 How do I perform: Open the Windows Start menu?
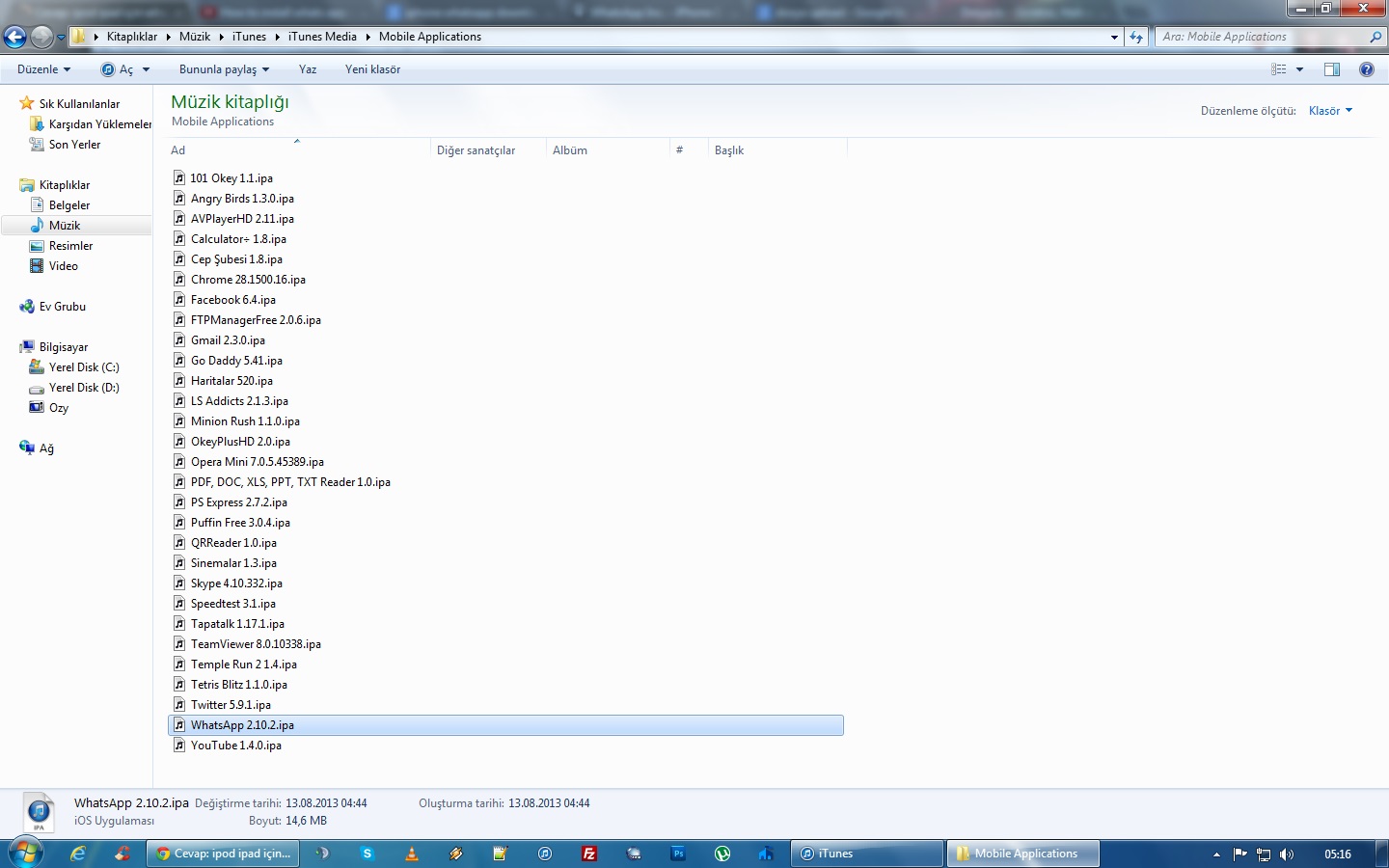(25, 854)
